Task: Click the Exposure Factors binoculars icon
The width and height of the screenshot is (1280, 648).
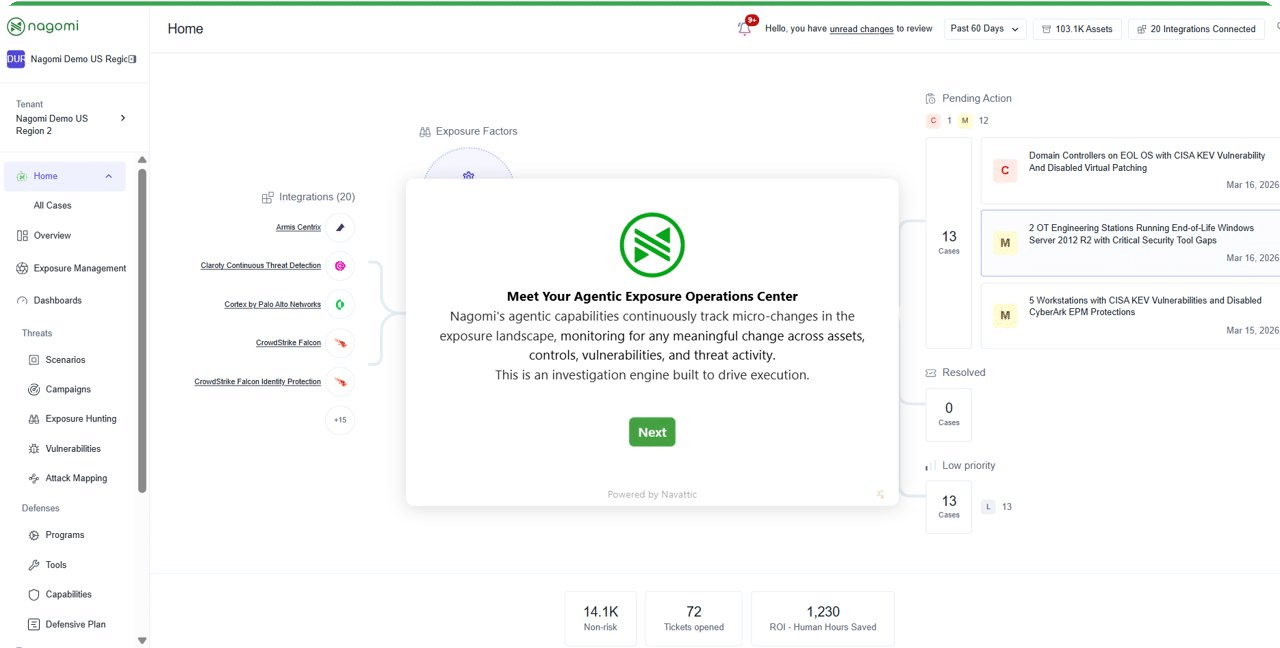Action: 425,132
